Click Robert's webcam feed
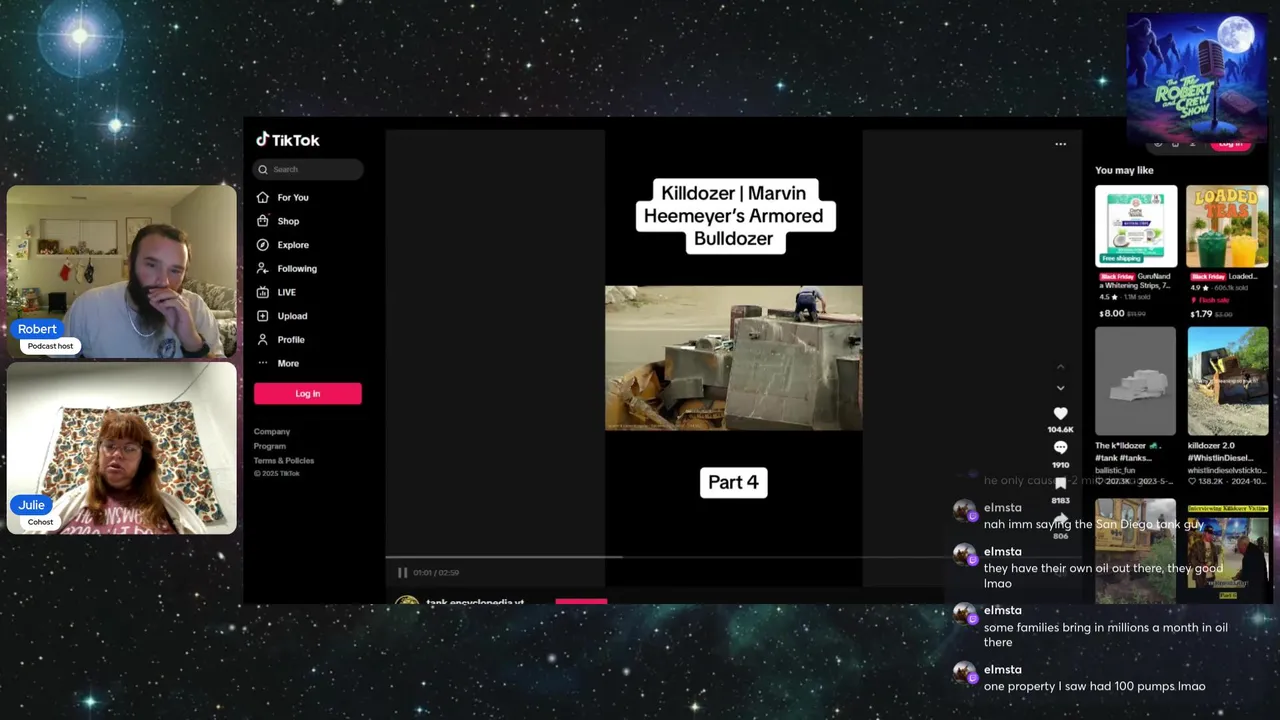 122,271
